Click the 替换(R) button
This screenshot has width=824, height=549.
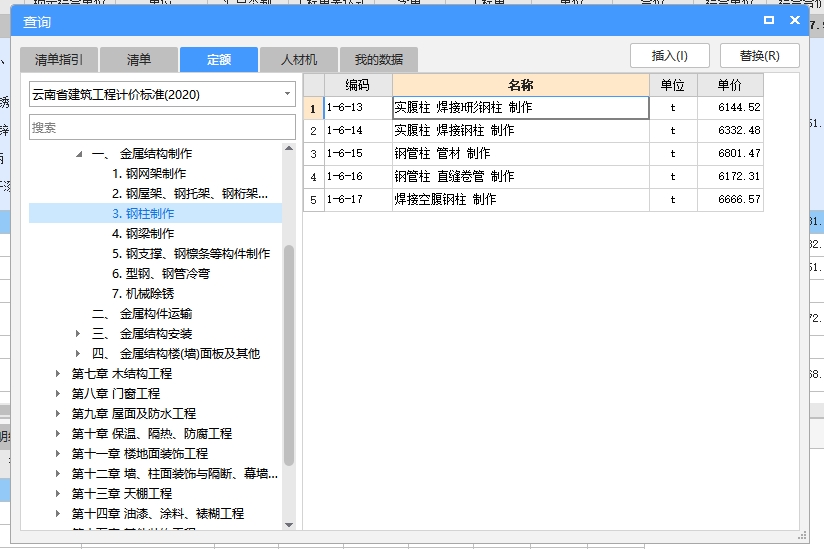tap(760, 55)
